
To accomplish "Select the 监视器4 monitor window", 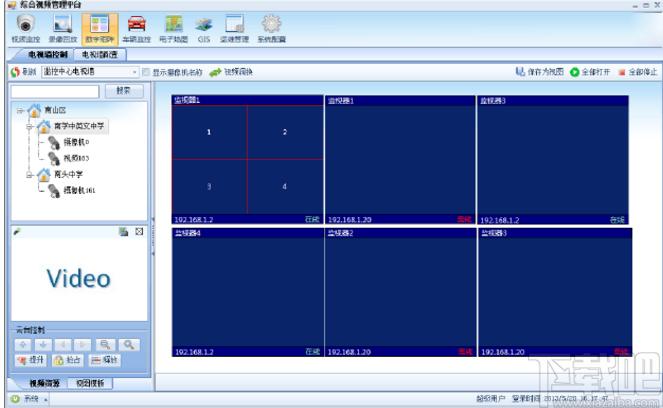I will point(248,292).
